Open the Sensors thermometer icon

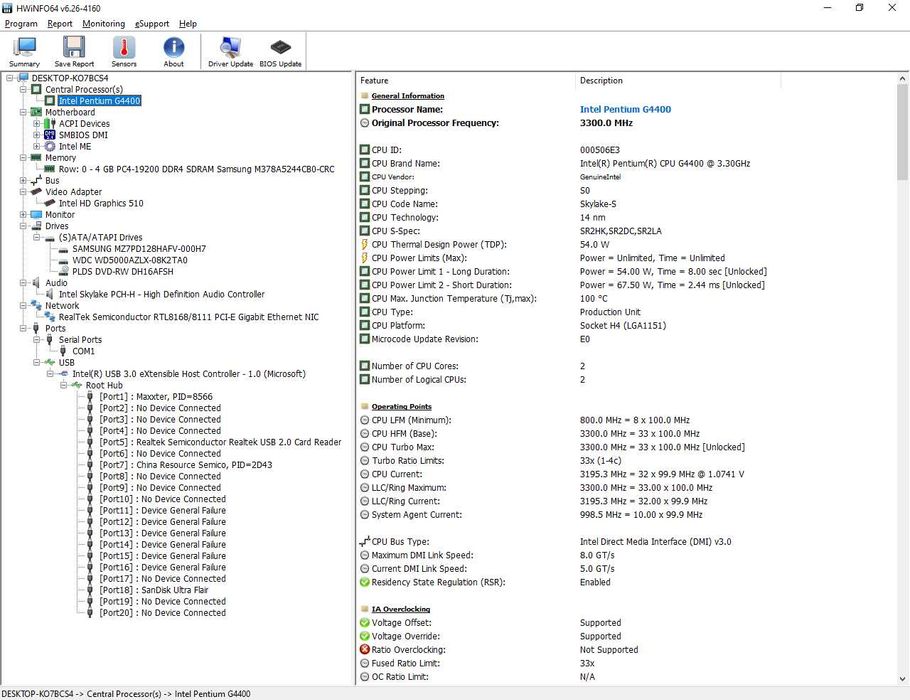124,52
